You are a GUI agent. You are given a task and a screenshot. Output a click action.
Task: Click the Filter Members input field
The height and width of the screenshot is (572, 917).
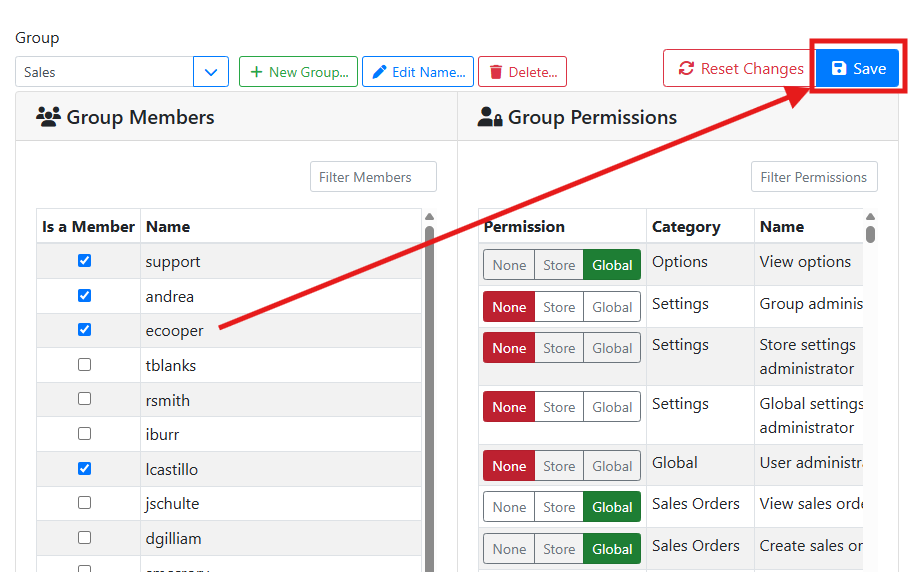(373, 177)
